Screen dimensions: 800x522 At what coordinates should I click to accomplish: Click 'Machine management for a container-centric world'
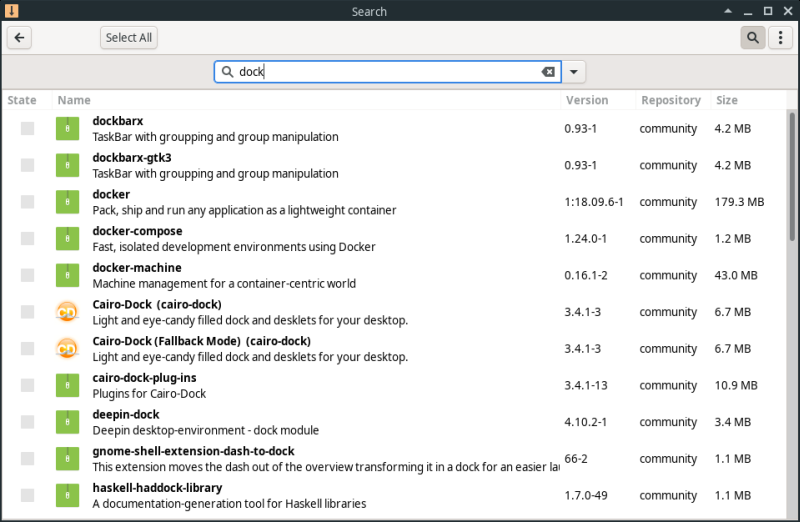tap(224, 284)
